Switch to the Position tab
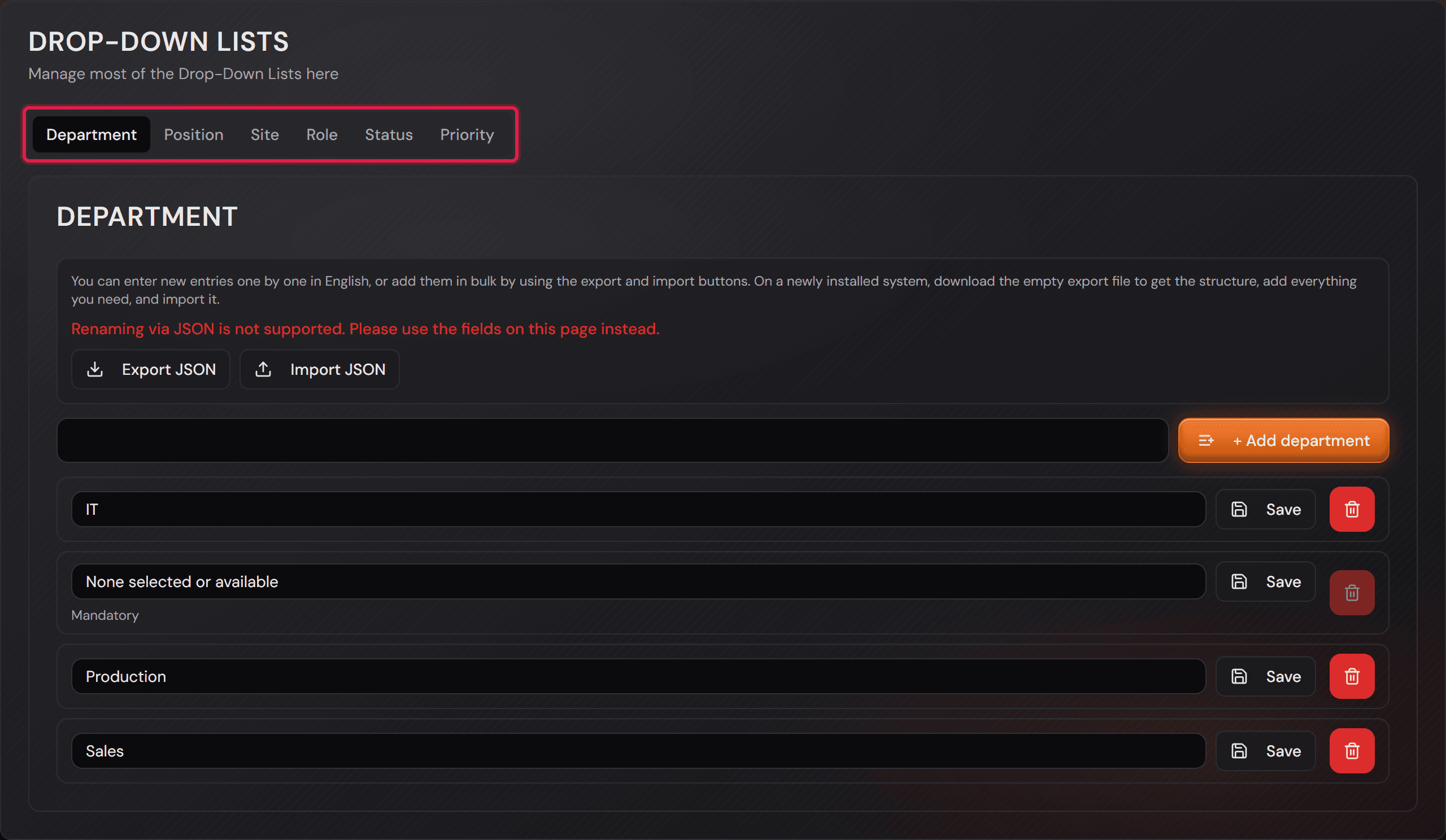The image size is (1446, 840). [x=193, y=134]
